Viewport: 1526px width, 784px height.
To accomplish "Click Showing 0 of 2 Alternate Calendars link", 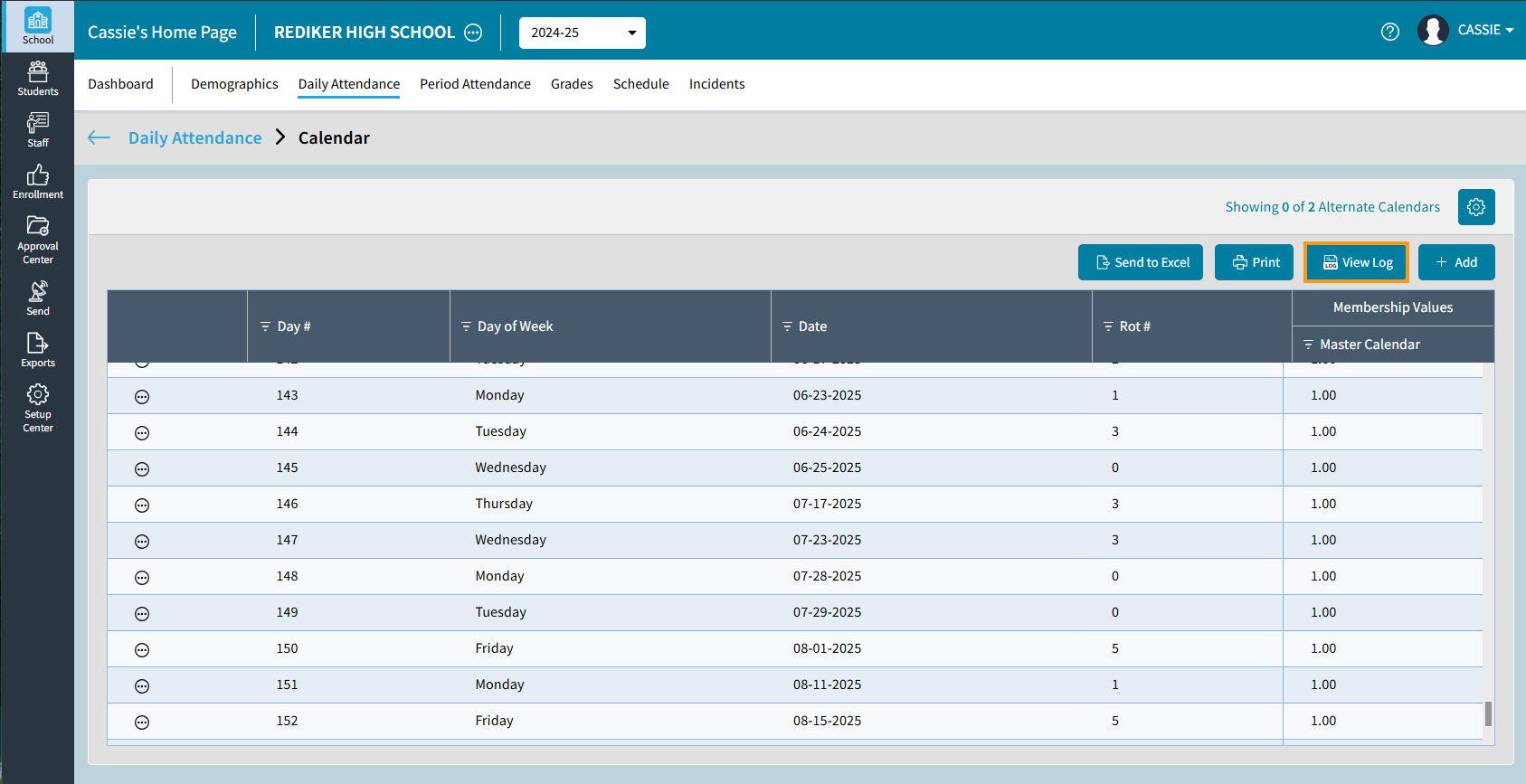I will 1332,207.
